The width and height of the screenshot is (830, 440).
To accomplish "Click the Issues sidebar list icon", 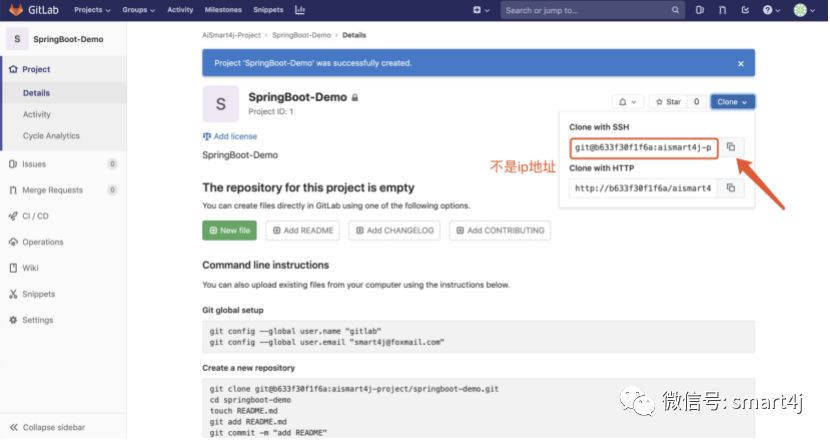I will click(x=13, y=164).
